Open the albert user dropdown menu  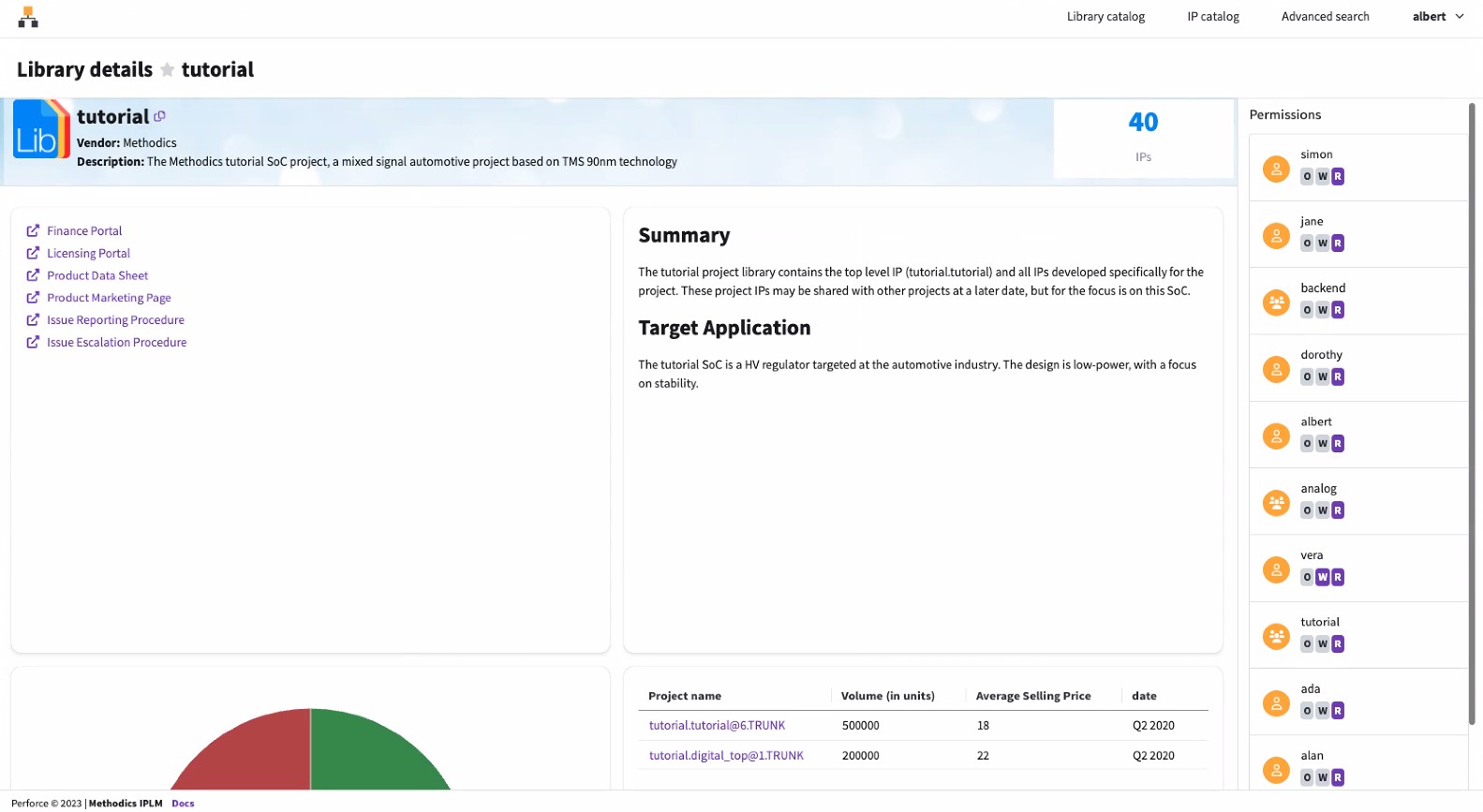click(1437, 17)
